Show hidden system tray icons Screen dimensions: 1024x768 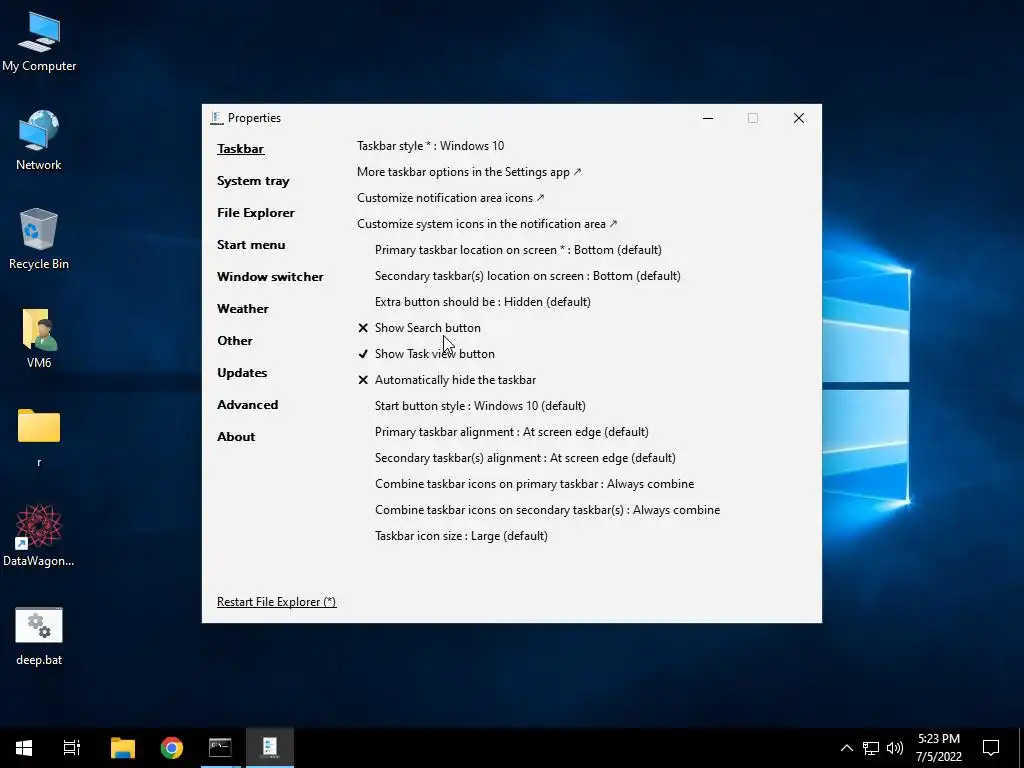(846, 748)
